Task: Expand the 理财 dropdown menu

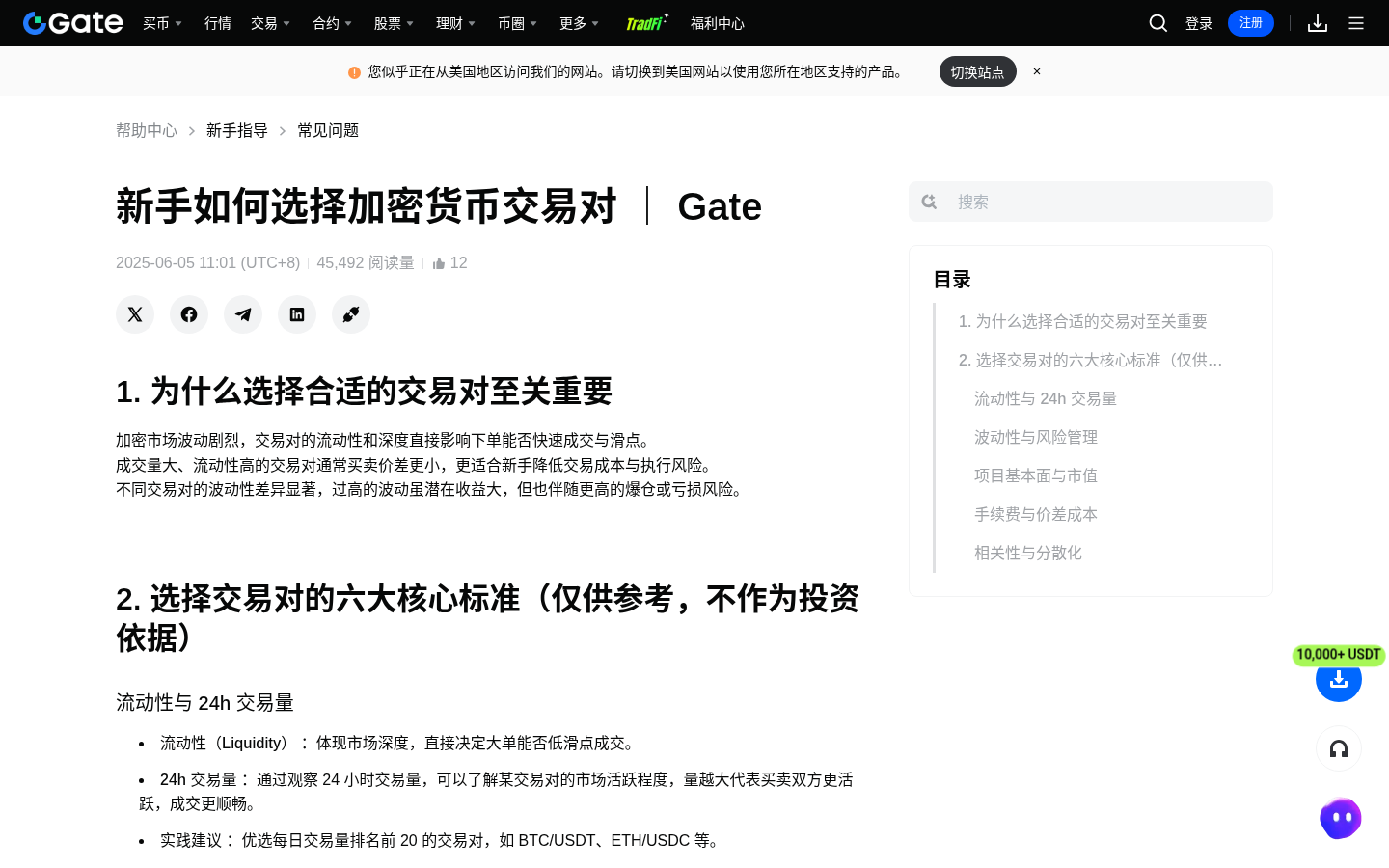Action: (x=456, y=23)
